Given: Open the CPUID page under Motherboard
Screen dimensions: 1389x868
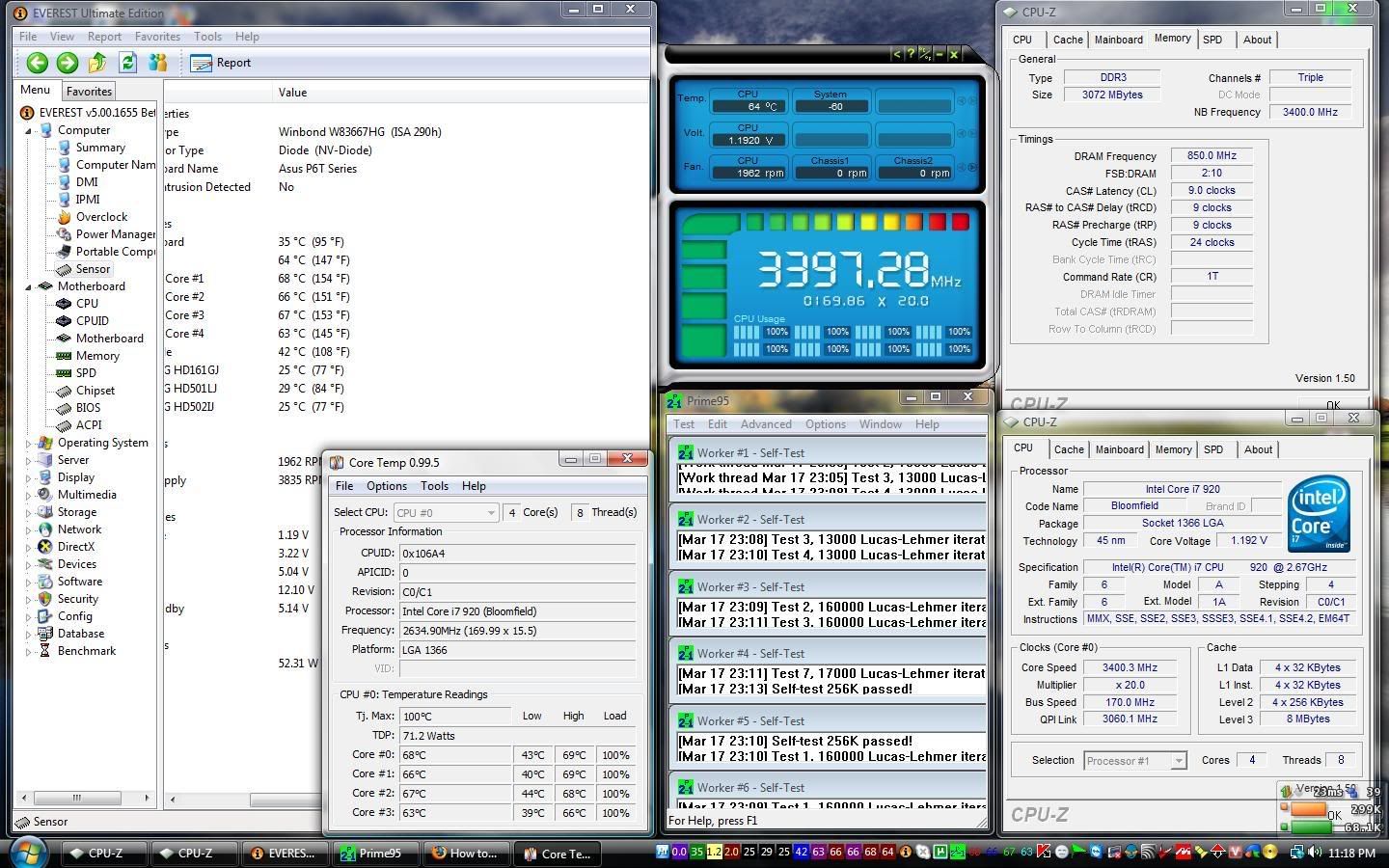Looking at the screenshot, I should tap(93, 321).
